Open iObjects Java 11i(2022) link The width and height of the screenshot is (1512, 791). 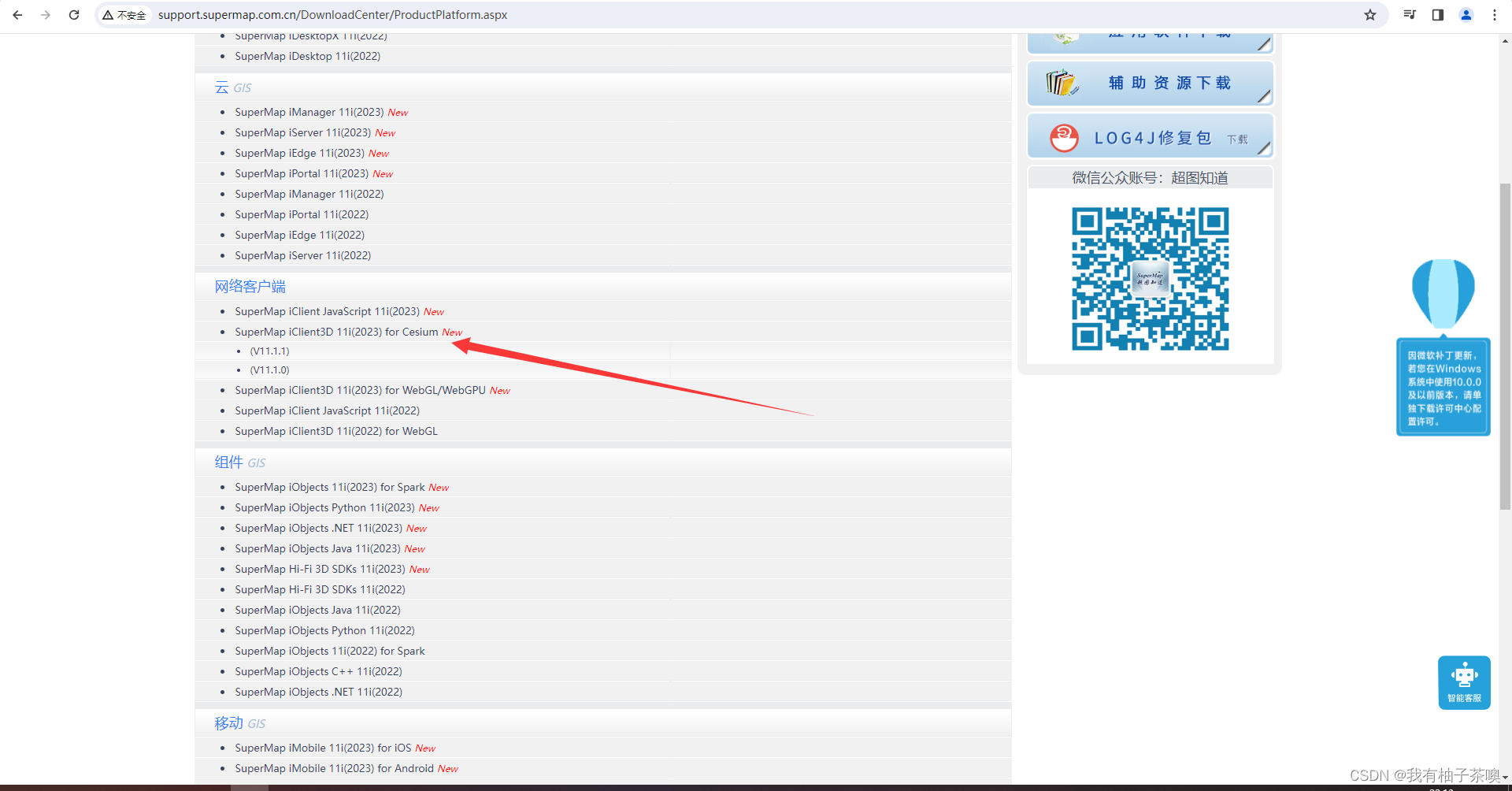click(x=317, y=610)
